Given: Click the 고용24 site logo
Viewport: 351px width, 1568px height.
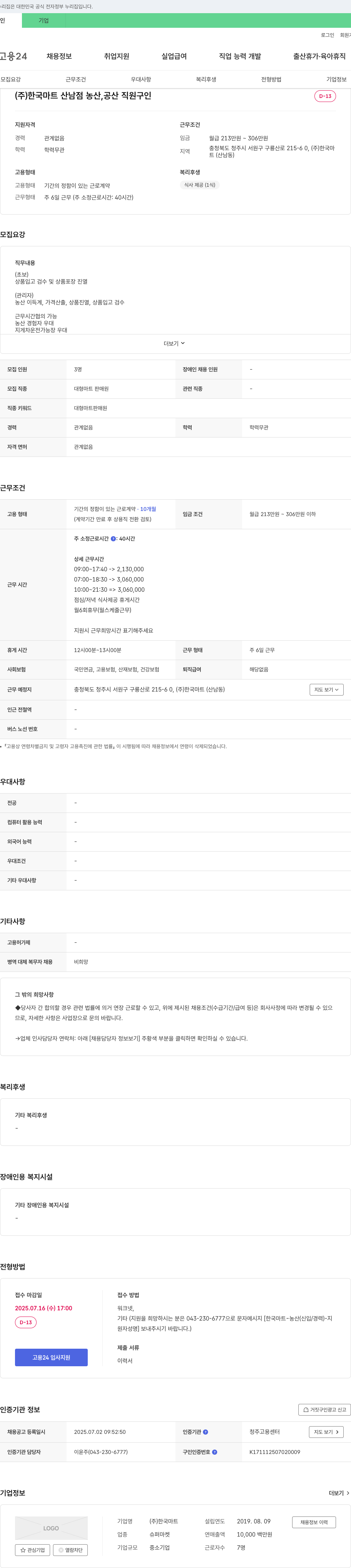Looking at the screenshot, I should click(x=14, y=56).
